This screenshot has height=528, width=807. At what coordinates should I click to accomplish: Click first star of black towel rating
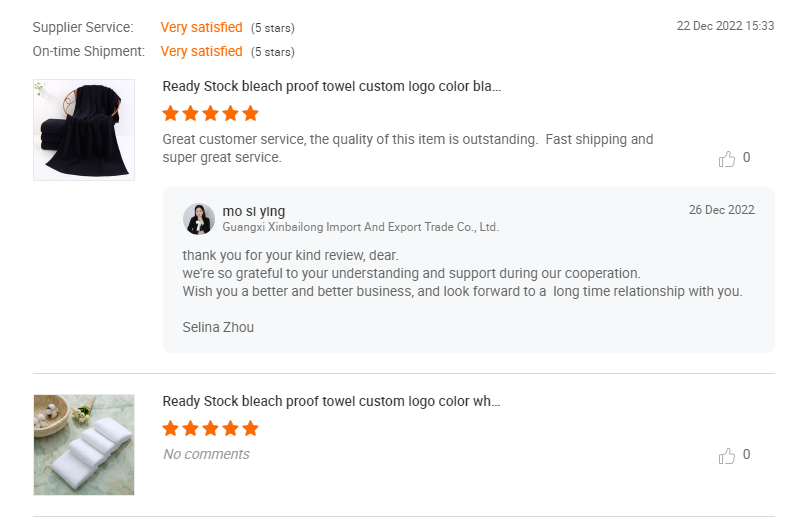click(x=171, y=114)
